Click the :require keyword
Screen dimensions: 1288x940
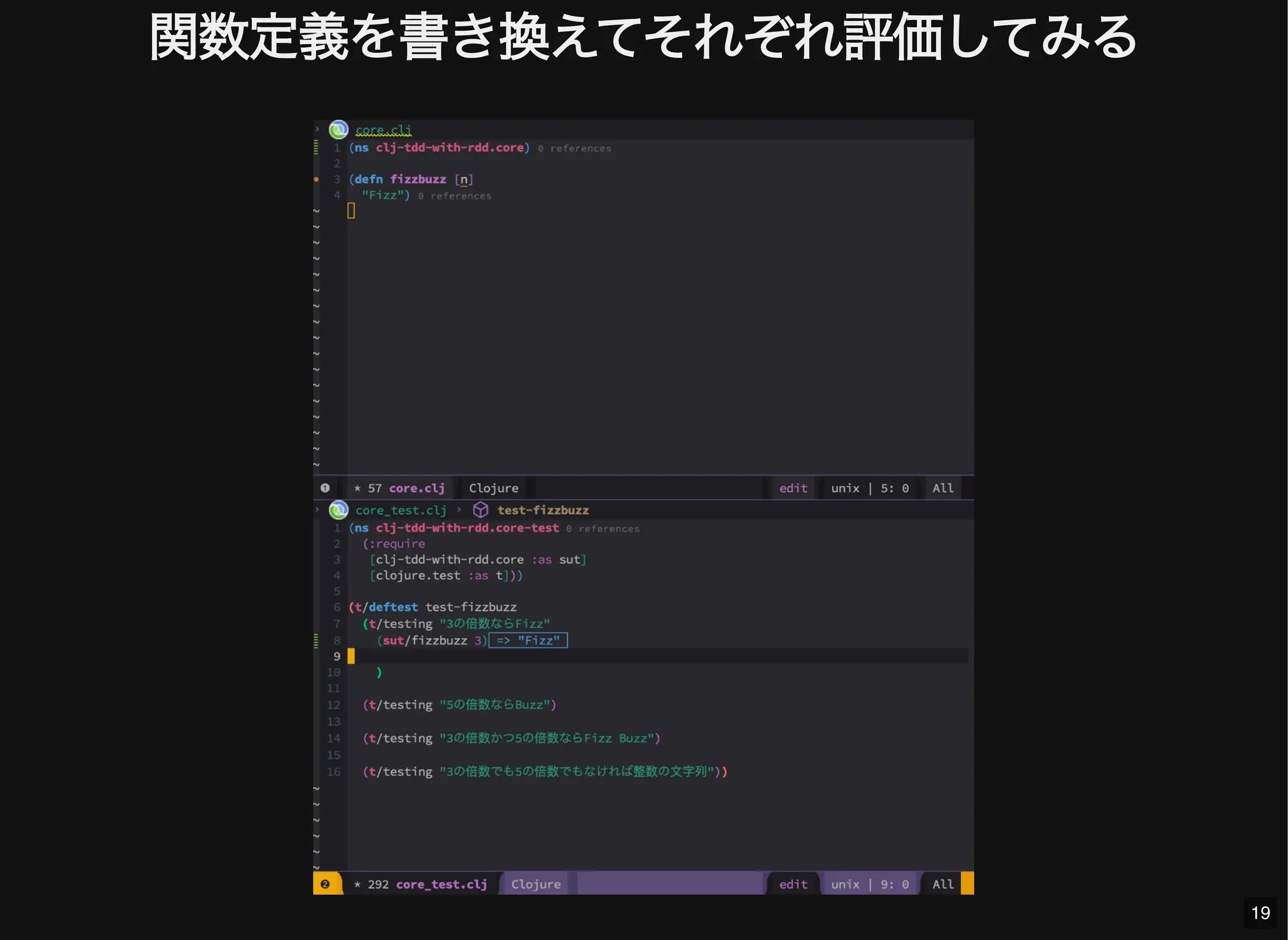tap(397, 544)
